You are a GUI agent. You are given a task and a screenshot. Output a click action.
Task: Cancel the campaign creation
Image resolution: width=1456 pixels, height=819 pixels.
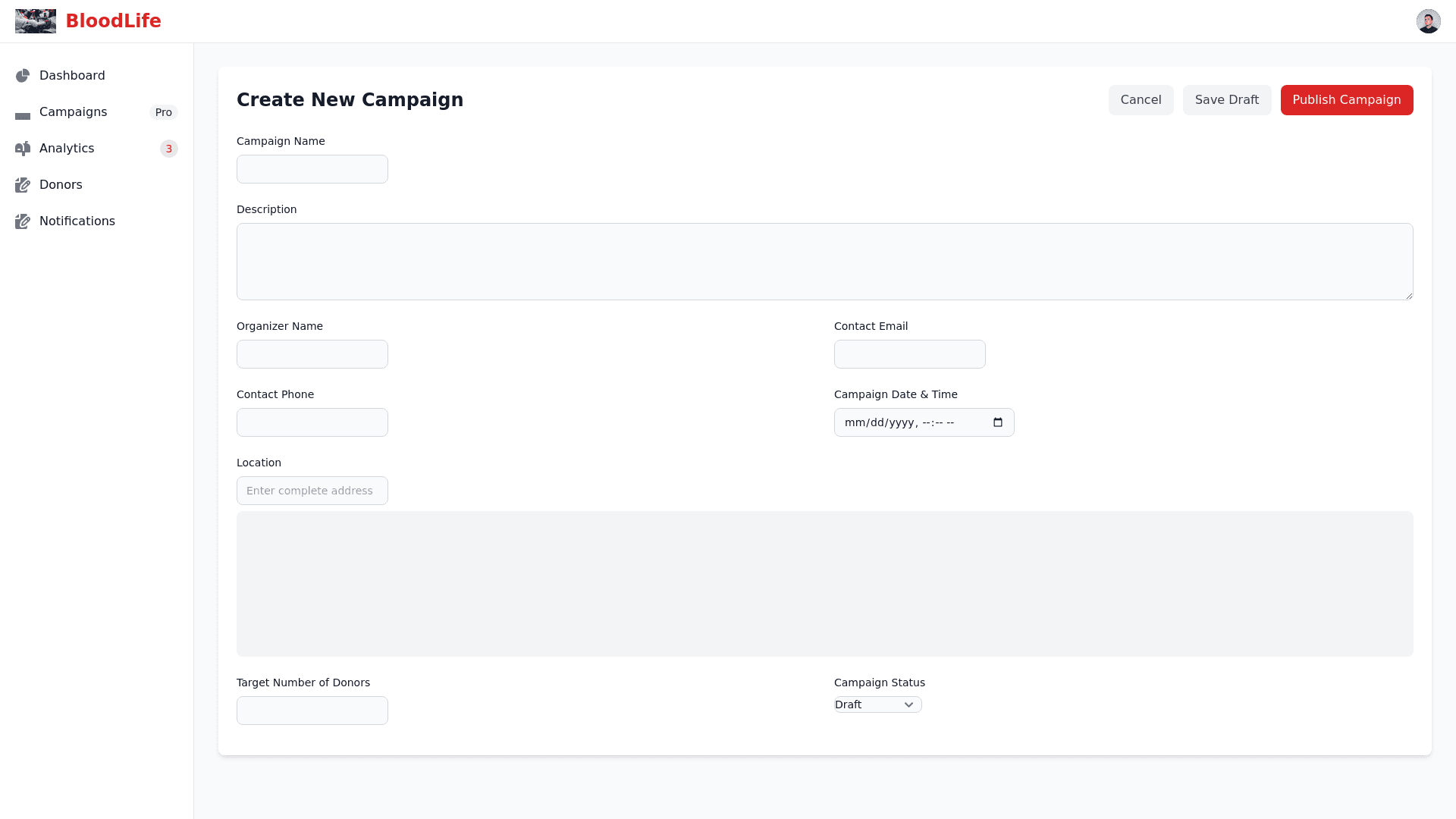pyautogui.click(x=1141, y=100)
